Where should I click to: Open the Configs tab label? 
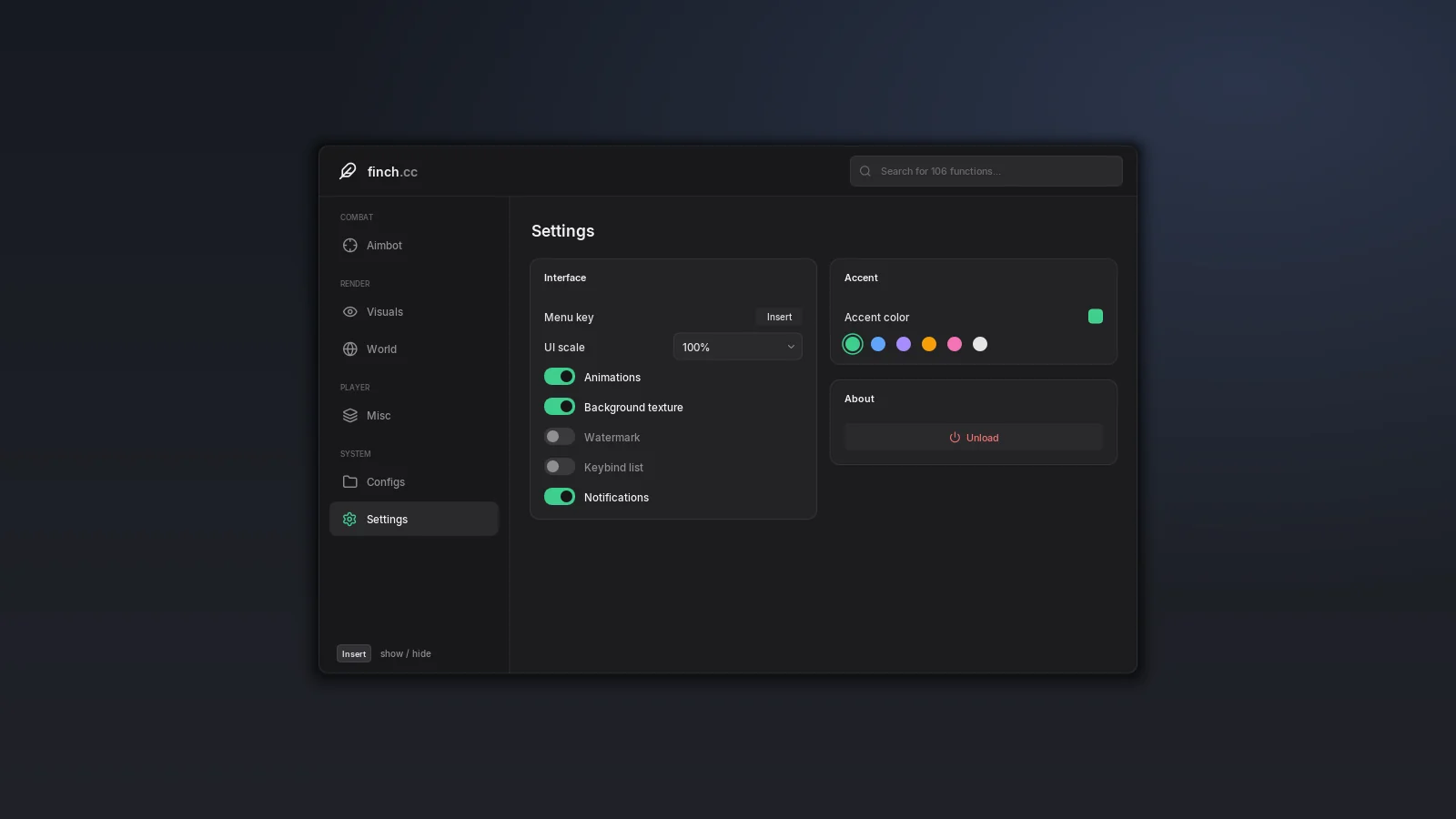[386, 482]
